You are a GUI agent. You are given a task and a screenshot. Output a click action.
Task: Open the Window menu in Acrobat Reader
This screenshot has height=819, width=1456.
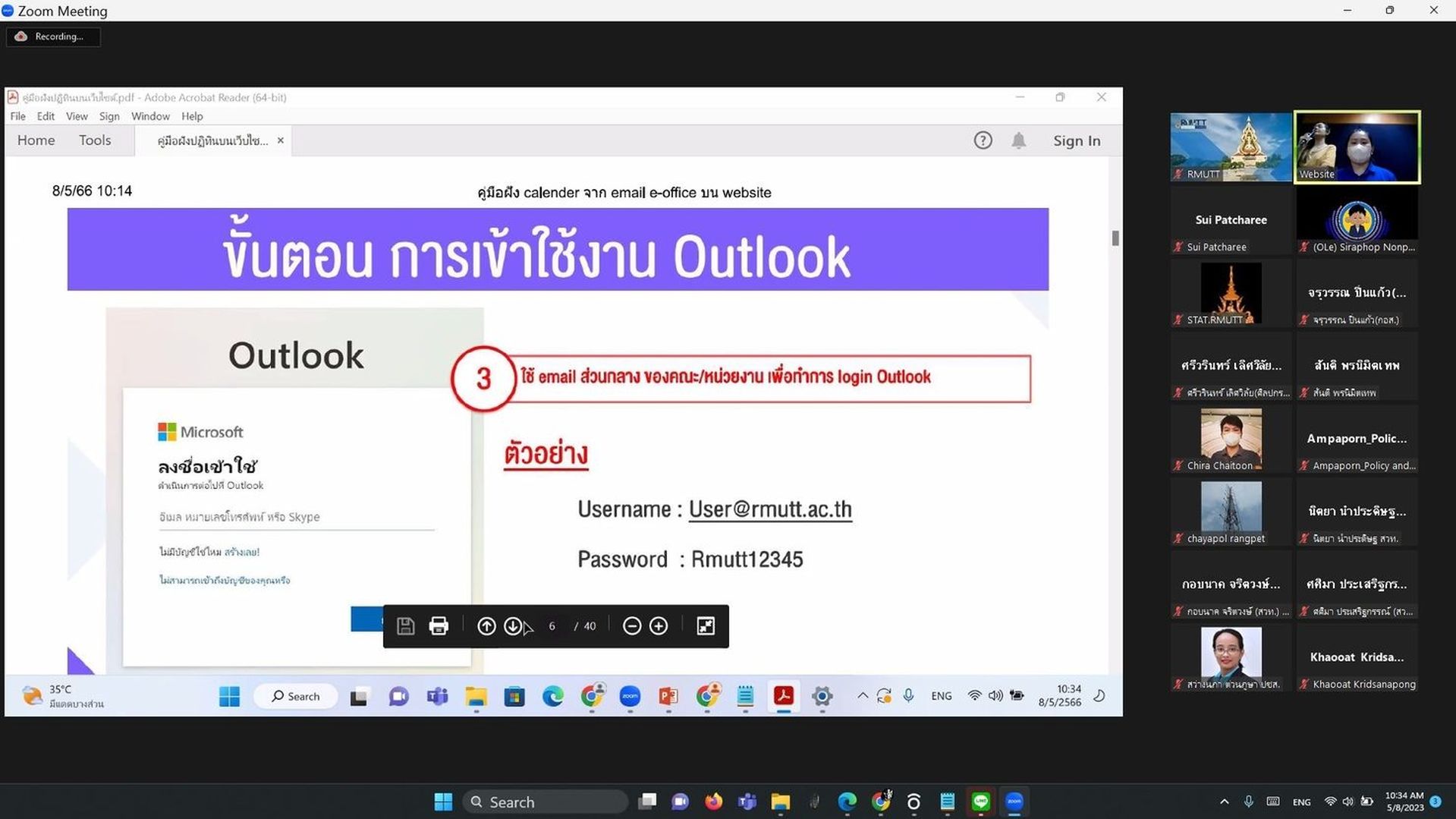(x=150, y=116)
